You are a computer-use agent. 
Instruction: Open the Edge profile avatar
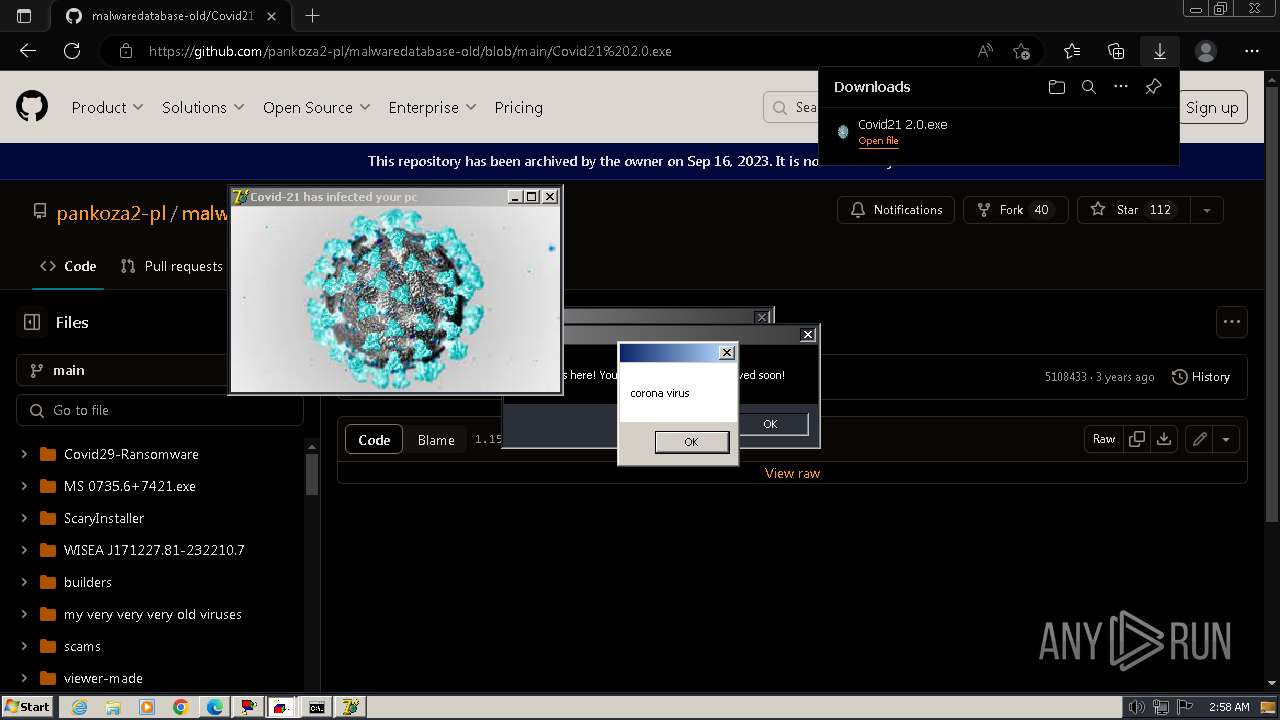point(1206,51)
